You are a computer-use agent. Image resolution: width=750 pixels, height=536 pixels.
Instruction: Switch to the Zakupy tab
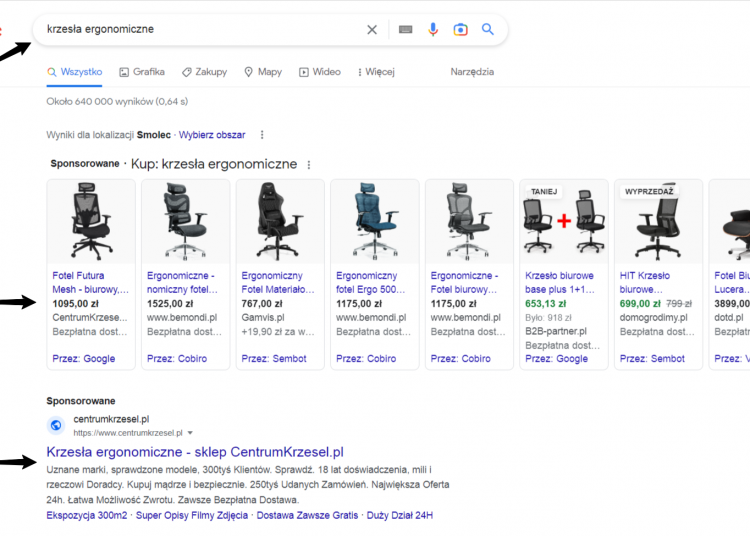click(204, 72)
